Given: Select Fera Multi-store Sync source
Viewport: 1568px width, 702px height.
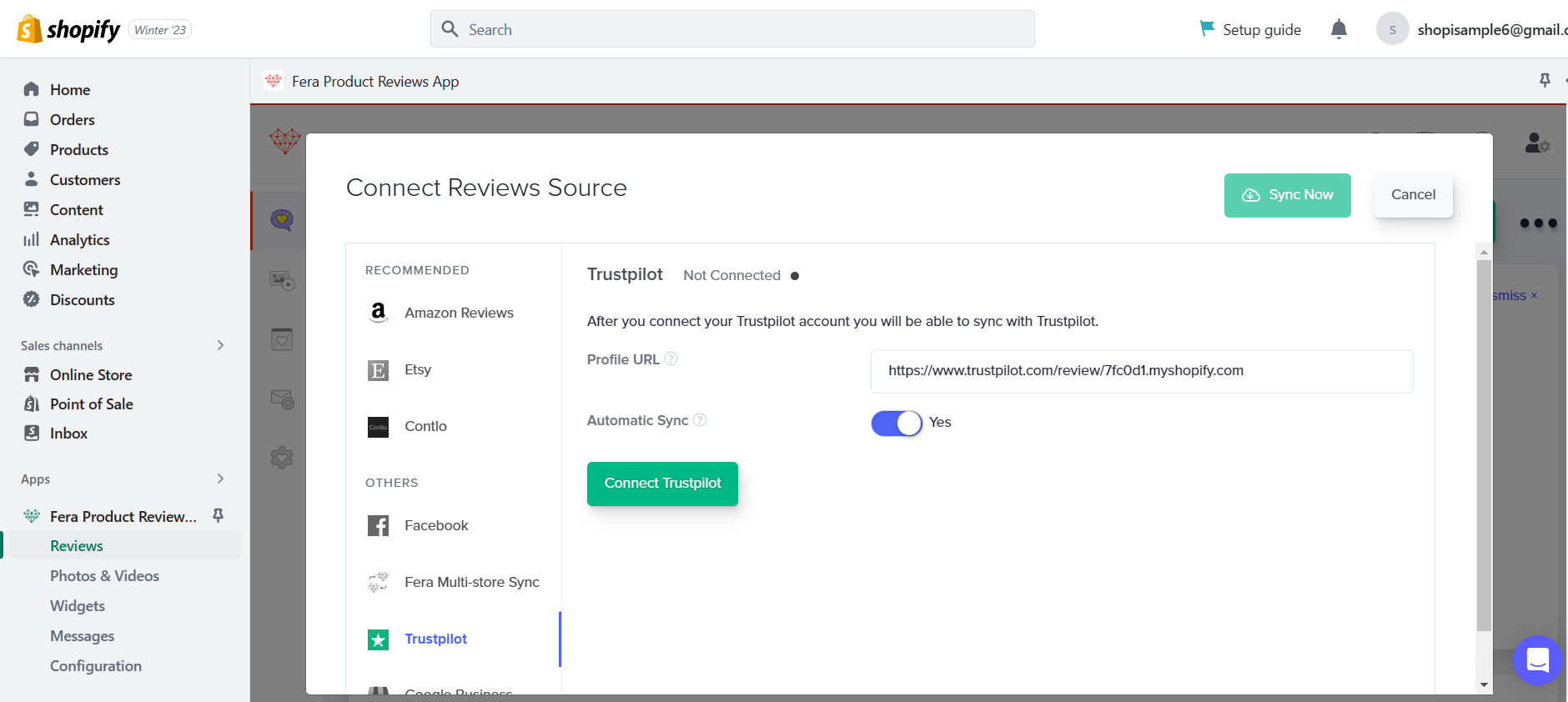Looking at the screenshot, I should click(471, 582).
